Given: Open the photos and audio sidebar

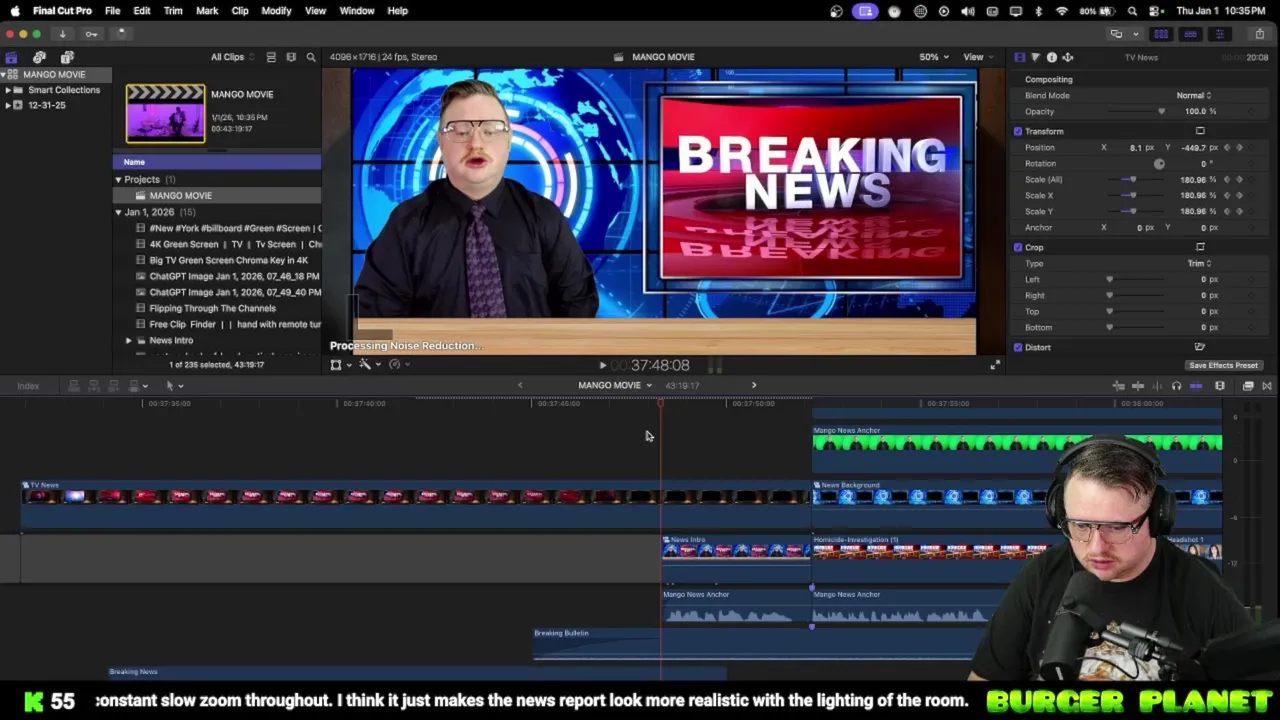Looking at the screenshot, I should point(39,57).
